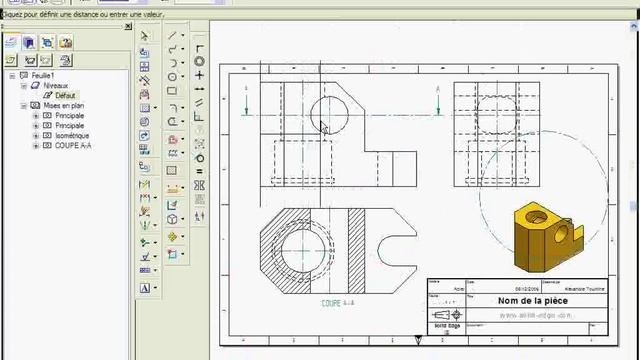Click the greyed hide layers button
The image size is (640, 360).
(x=46, y=60)
